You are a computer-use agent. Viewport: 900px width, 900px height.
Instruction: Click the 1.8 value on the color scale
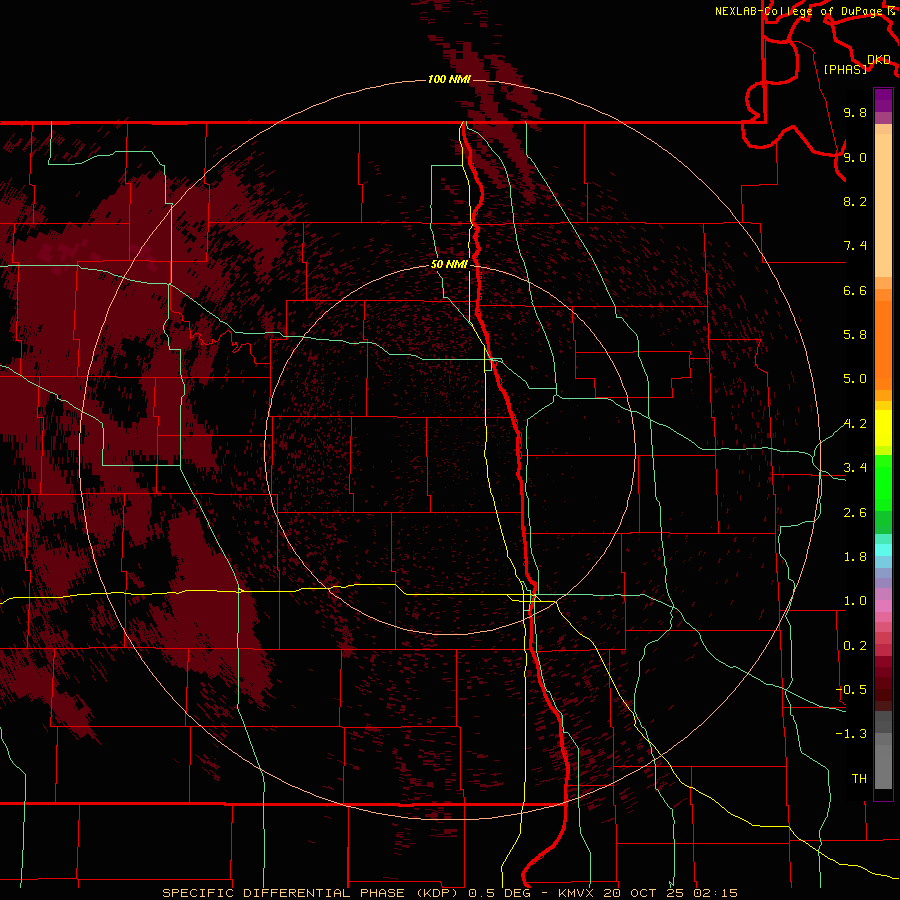coord(855,557)
